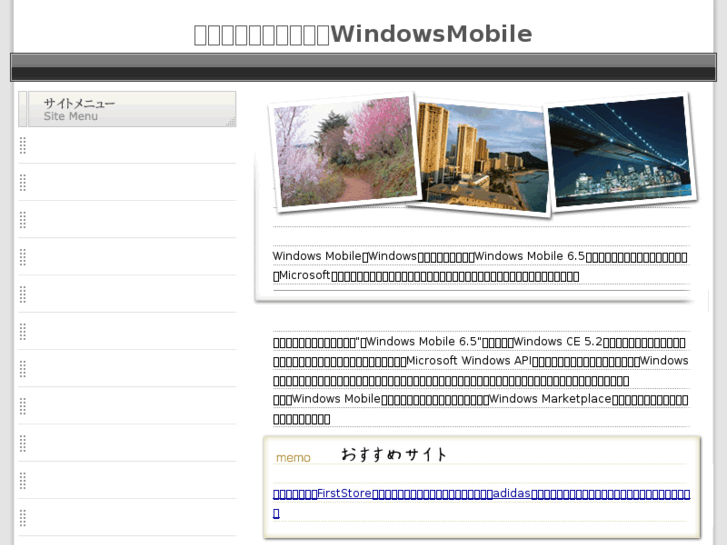
Task: Click the 'Microsoft Windows API' text
Action: [x=469, y=361]
